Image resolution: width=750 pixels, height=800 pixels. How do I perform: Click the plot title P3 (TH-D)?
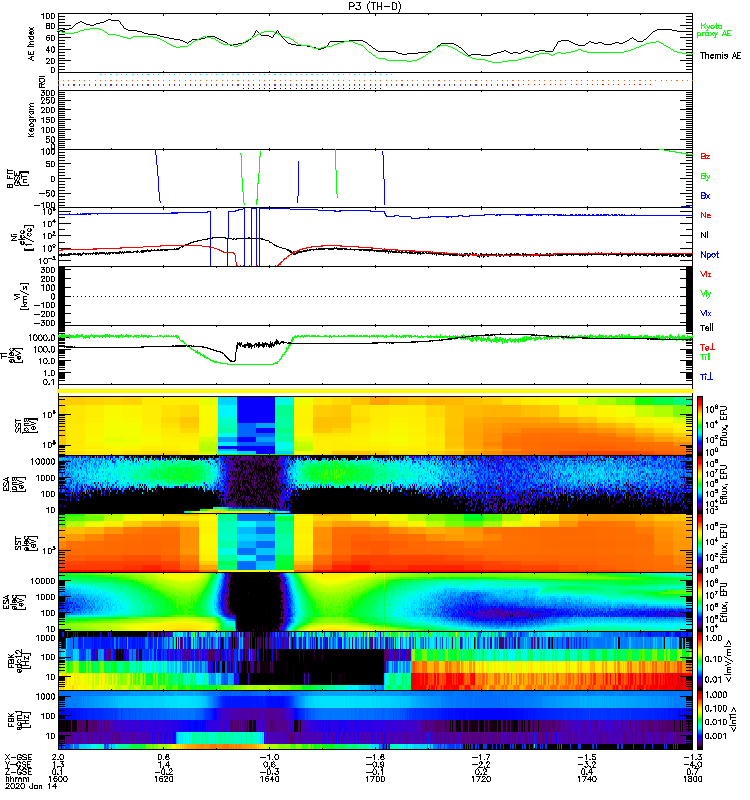(375, 6)
